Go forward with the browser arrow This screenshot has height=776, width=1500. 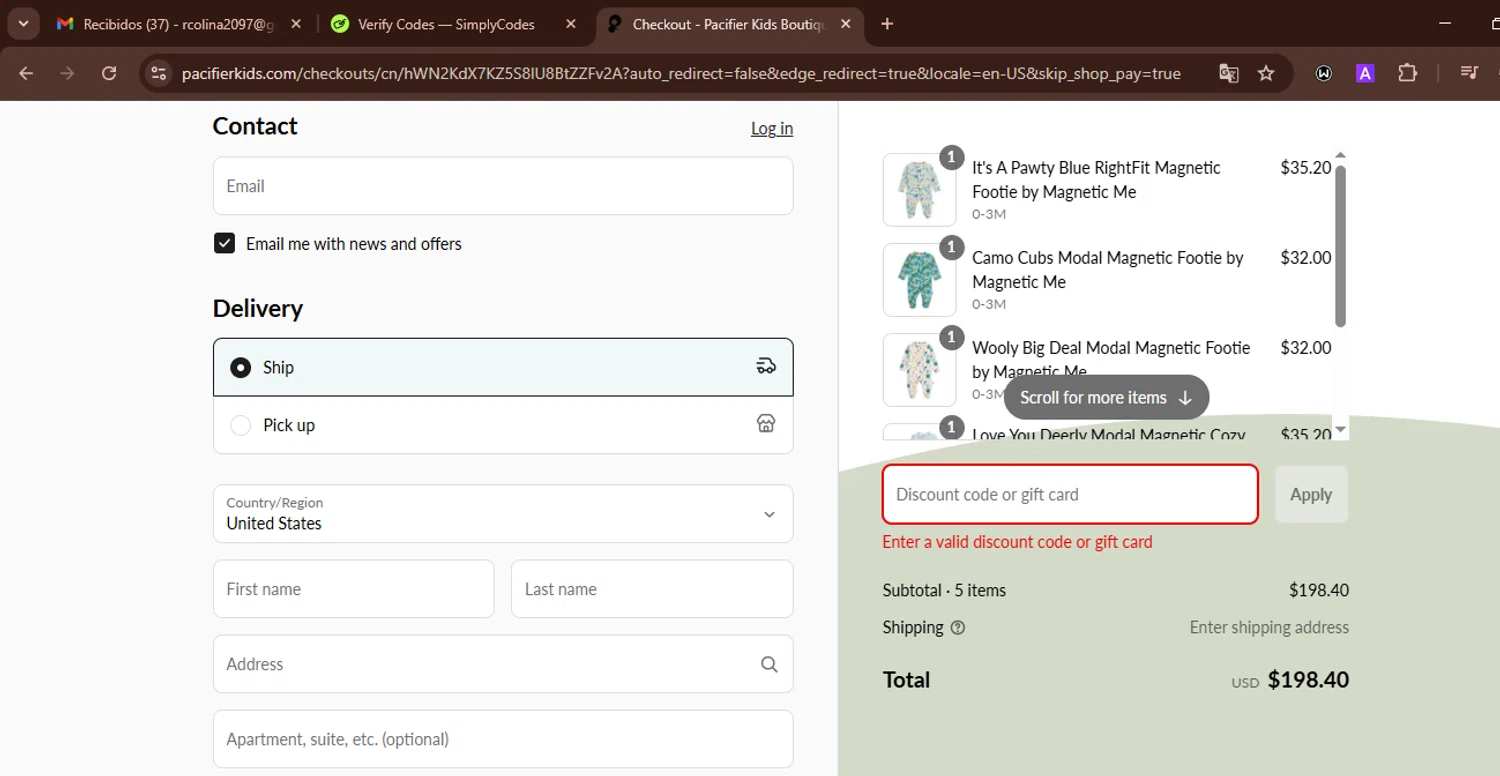pyautogui.click(x=67, y=73)
